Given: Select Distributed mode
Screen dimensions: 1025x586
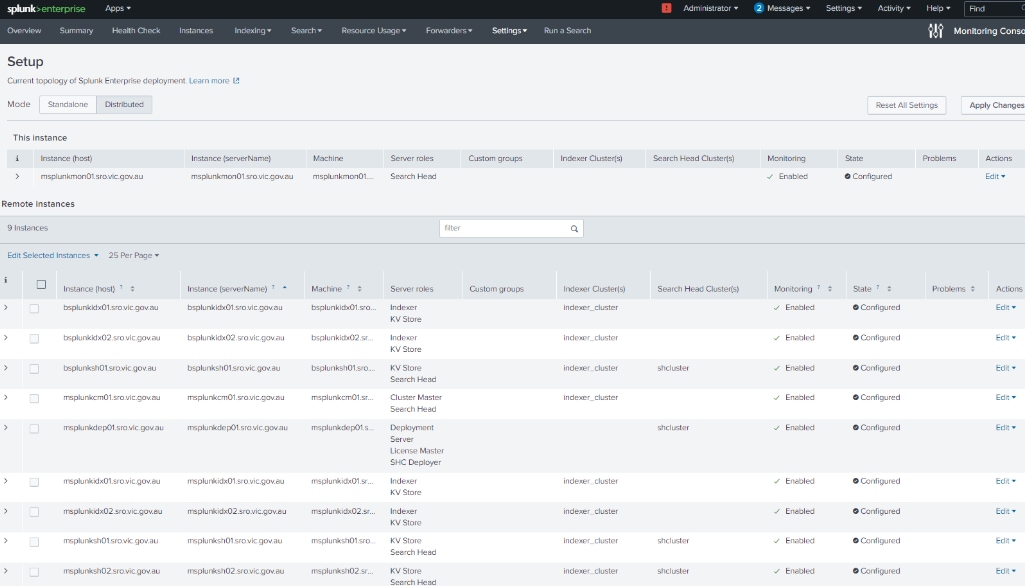Looking at the screenshot, I should [x=124, y=105].
